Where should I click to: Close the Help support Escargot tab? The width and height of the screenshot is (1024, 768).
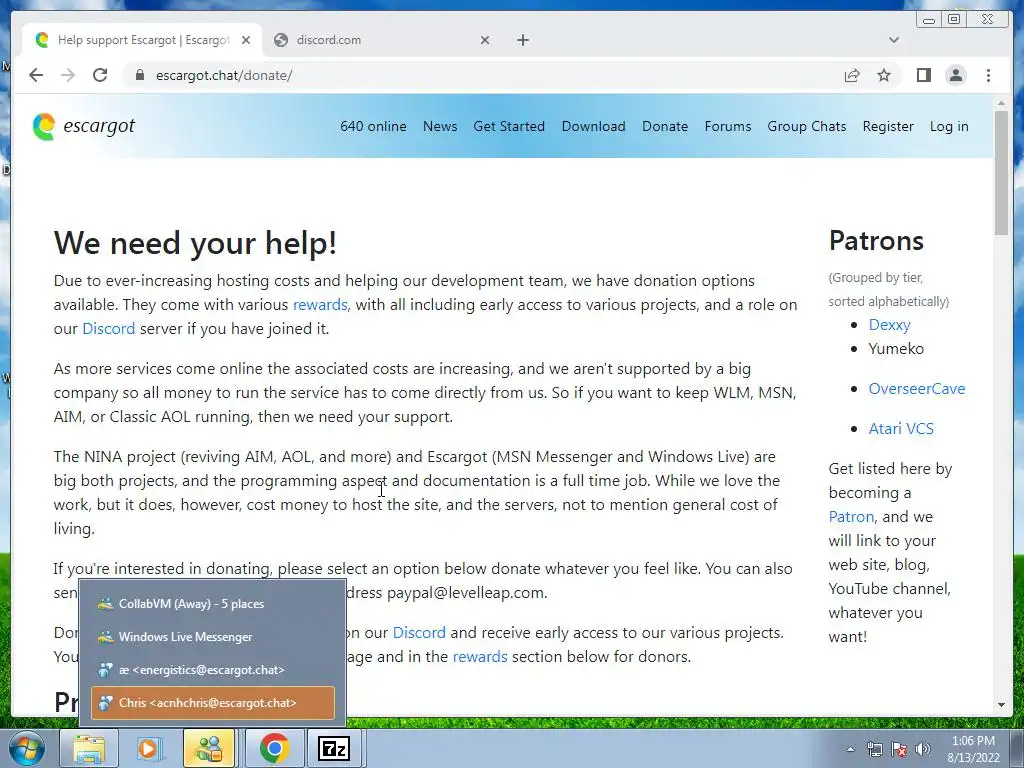[246, 40]
